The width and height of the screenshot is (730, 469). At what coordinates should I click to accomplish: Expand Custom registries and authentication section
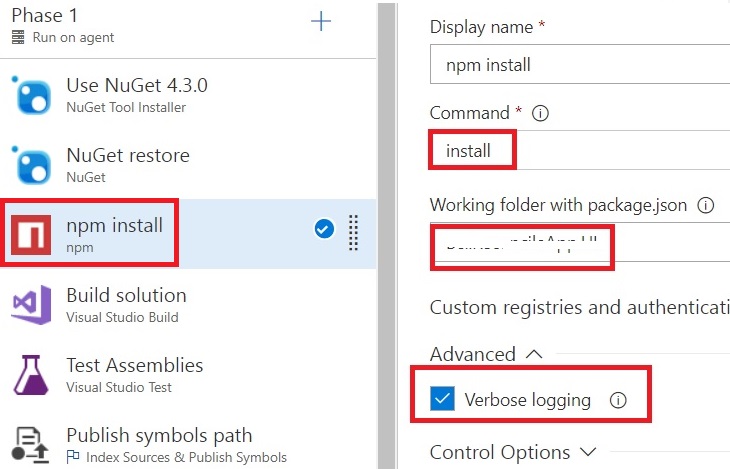click(580, 308)
